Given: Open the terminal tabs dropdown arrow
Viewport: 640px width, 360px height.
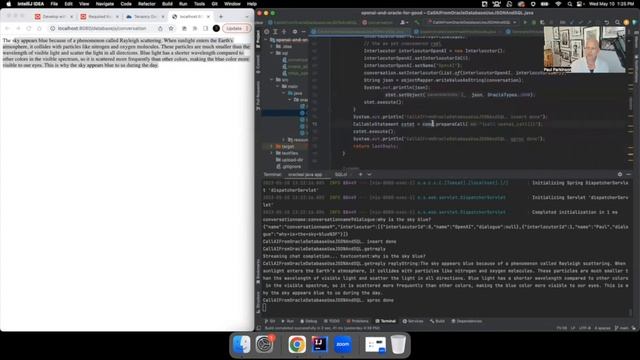Looking at the screenshot, I should (369, 174).
